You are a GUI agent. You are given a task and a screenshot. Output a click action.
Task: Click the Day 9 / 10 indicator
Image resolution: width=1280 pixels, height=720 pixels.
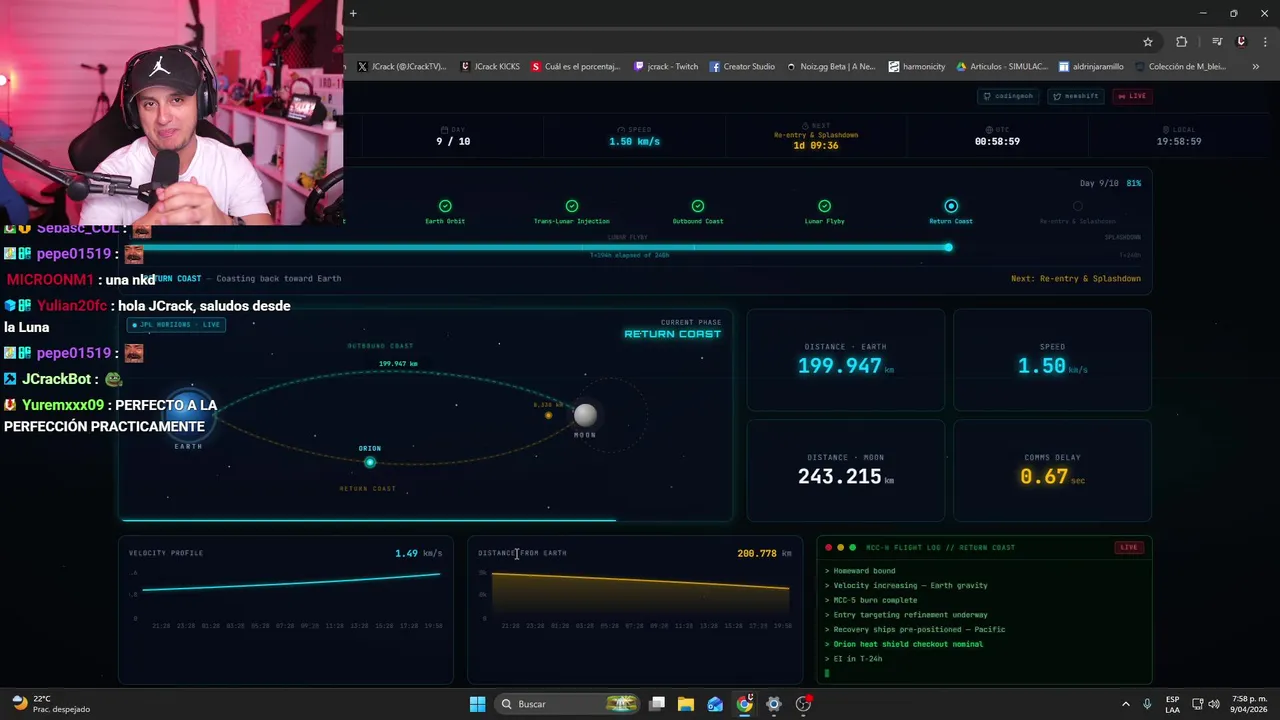point(453,142)
